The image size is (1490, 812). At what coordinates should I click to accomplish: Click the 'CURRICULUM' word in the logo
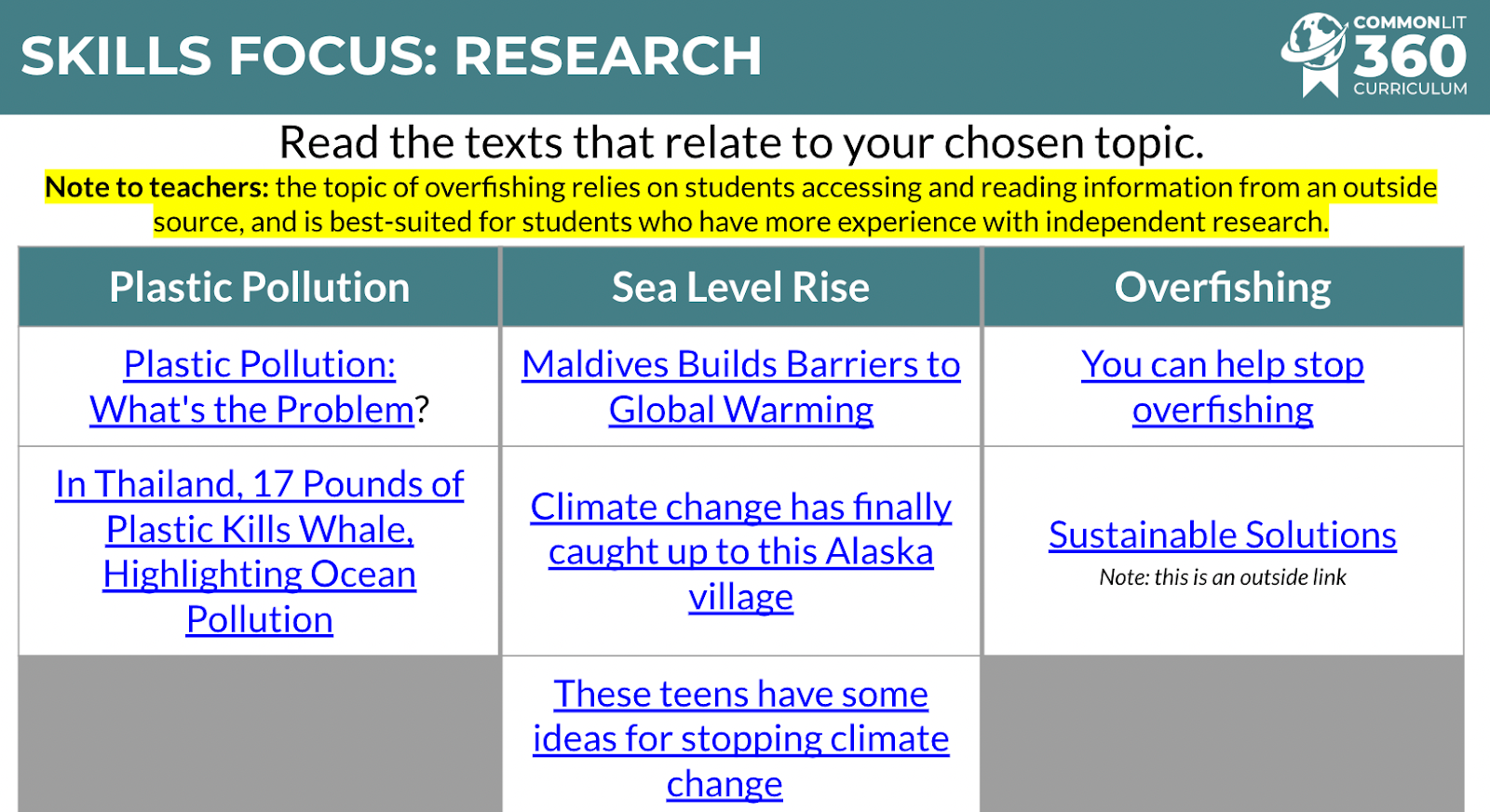point(1410,88)
